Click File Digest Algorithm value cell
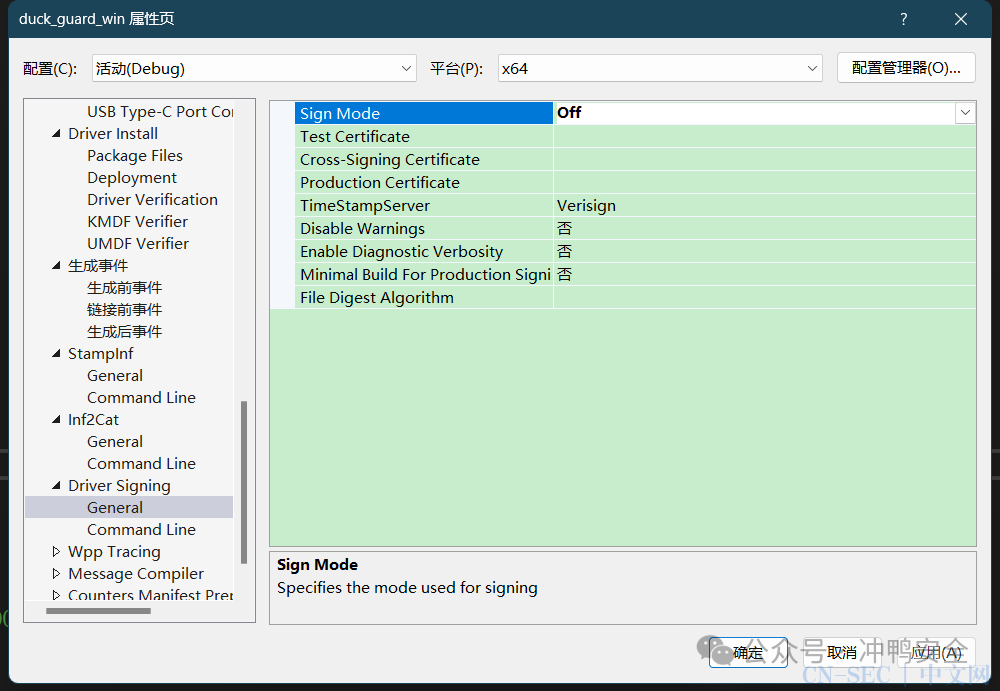Image resolution: width=1000 pixels, height=691 pixels. (765, 297)
